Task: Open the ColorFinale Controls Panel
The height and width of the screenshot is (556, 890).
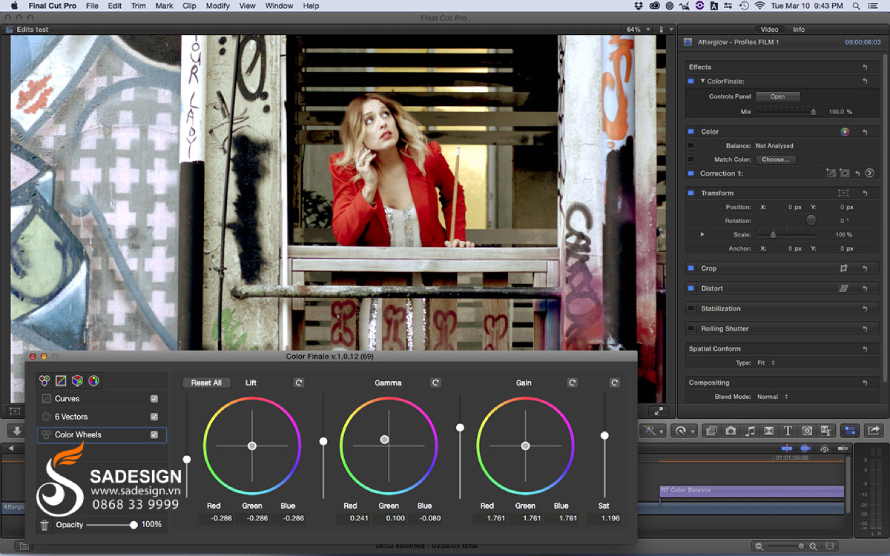Action: tap(778, 96)
